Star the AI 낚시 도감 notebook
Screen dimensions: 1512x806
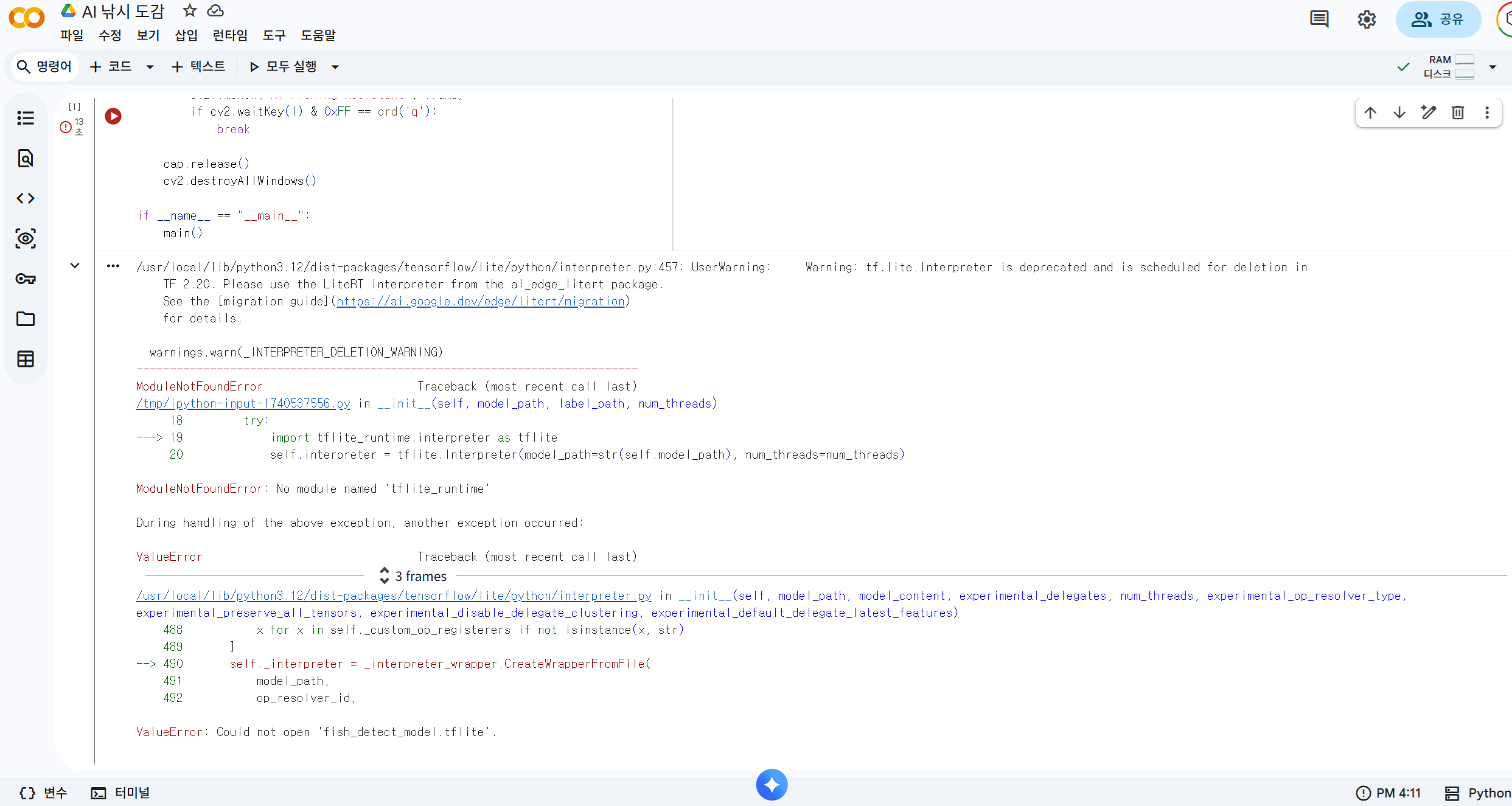coord(189,10)
